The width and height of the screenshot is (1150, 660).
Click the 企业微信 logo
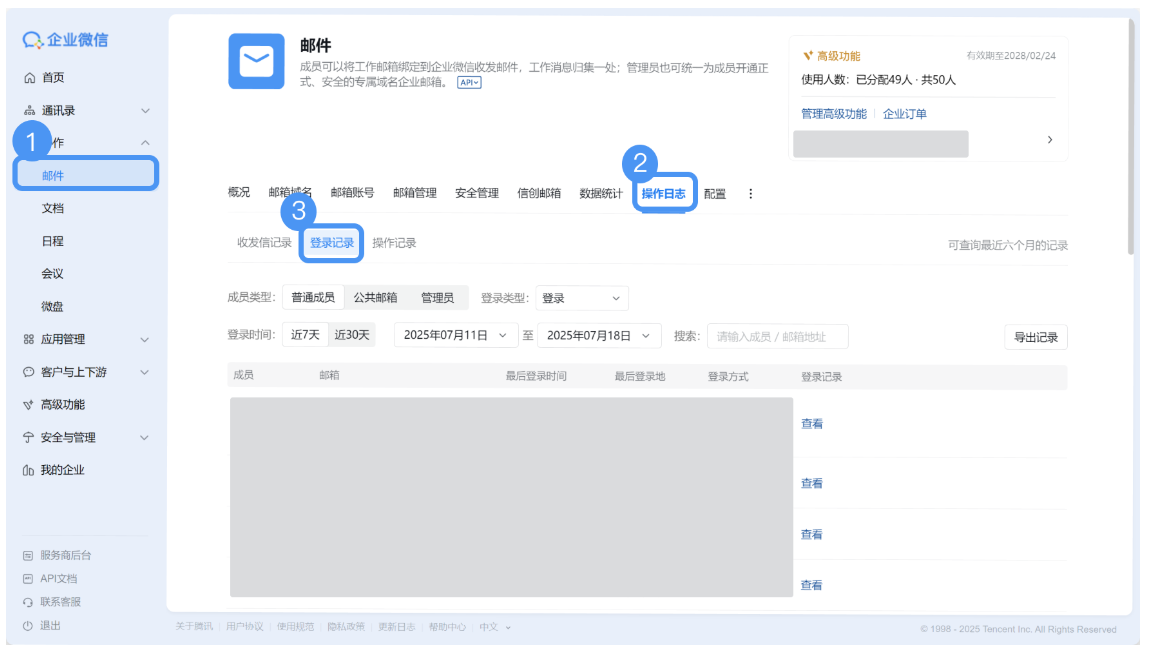(x=65, y=40)
